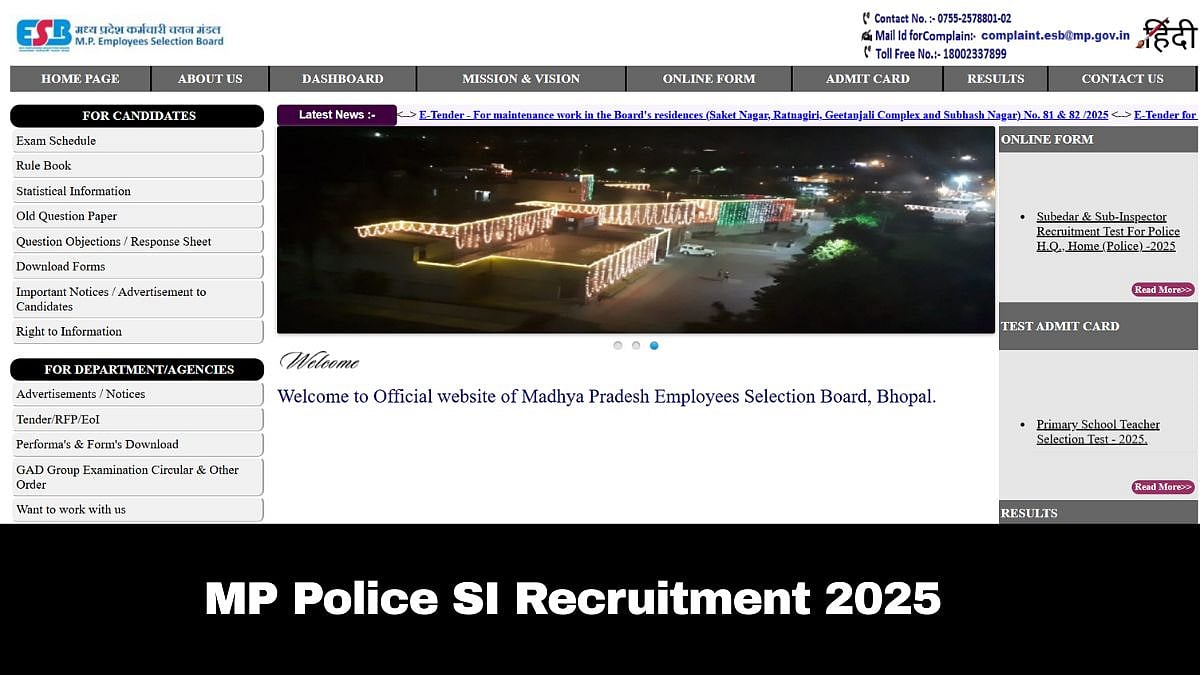
Task: Select the third carousel slide dot
Action: (654, 346)
